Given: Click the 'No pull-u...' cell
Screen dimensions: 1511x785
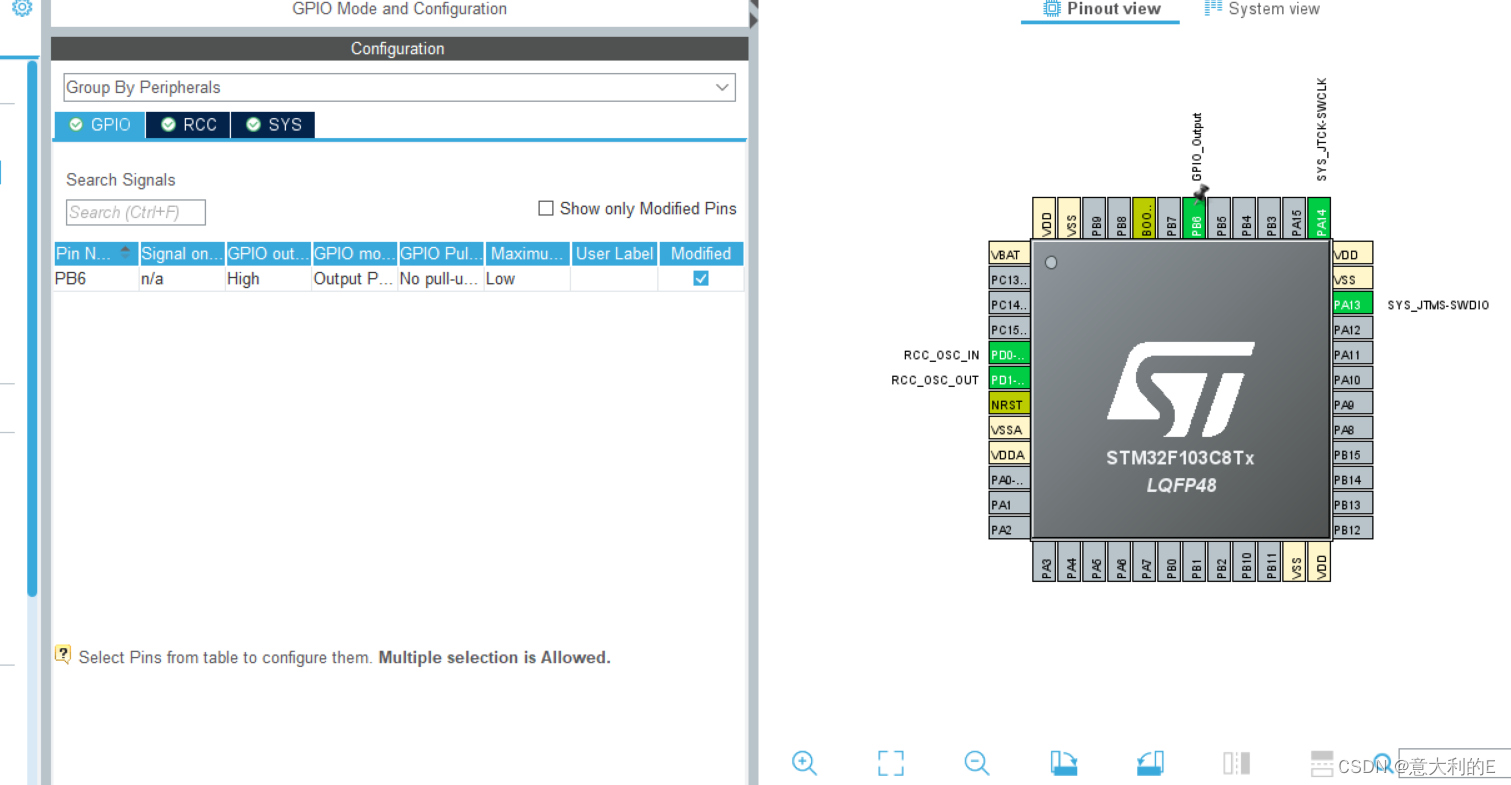Looking at the screenshot, I should coord(440,279).
